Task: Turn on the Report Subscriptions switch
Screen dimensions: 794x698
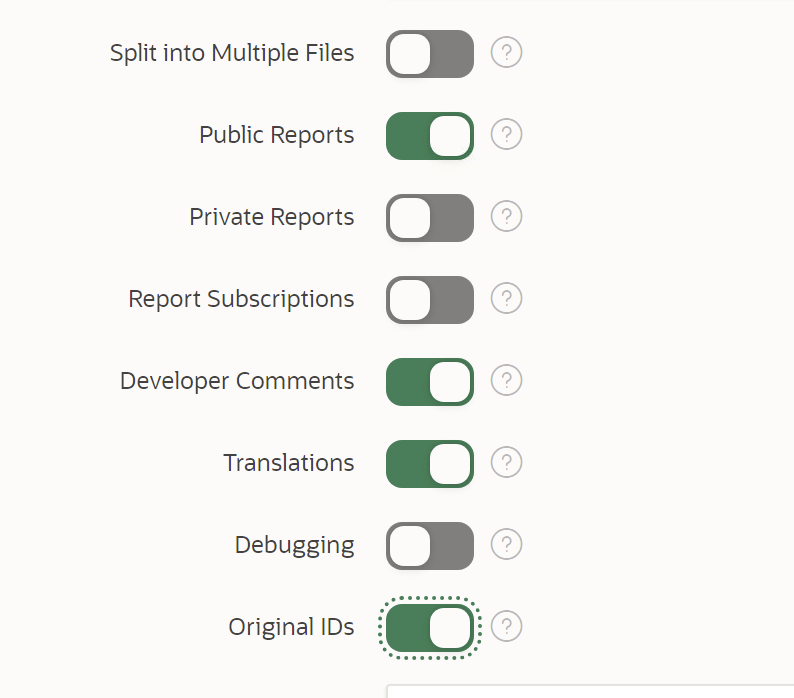Action: pyautogui.click(x=430, y=300)
